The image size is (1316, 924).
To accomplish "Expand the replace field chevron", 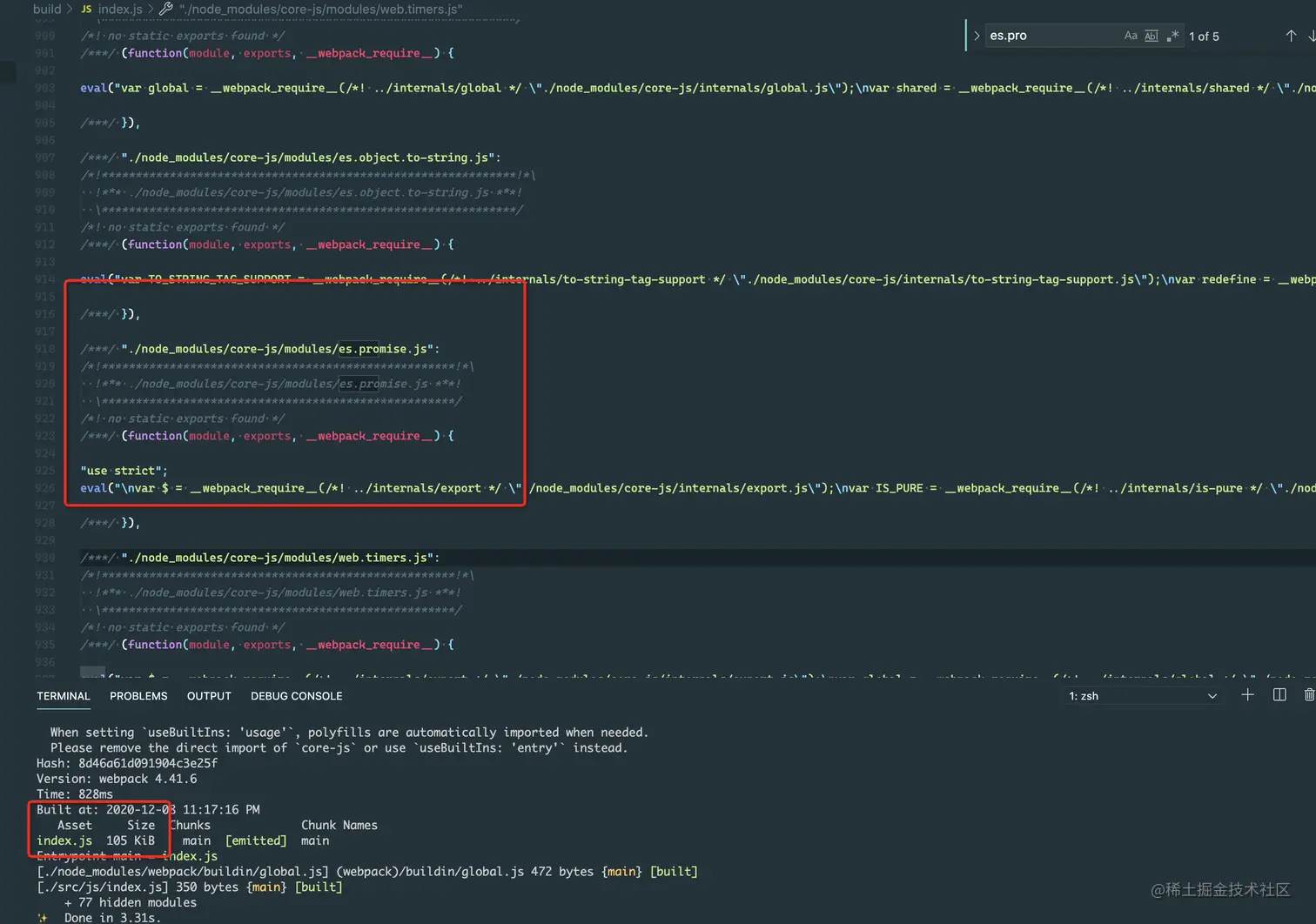I will pos(977,36).
